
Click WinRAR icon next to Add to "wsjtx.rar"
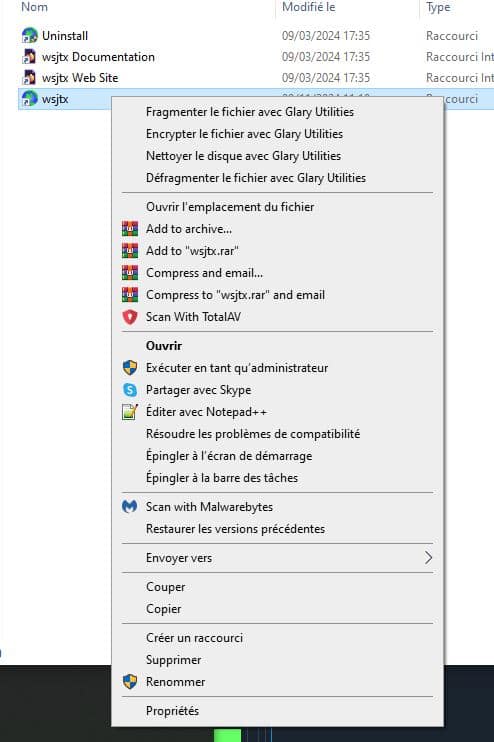(x=130, y=250)
